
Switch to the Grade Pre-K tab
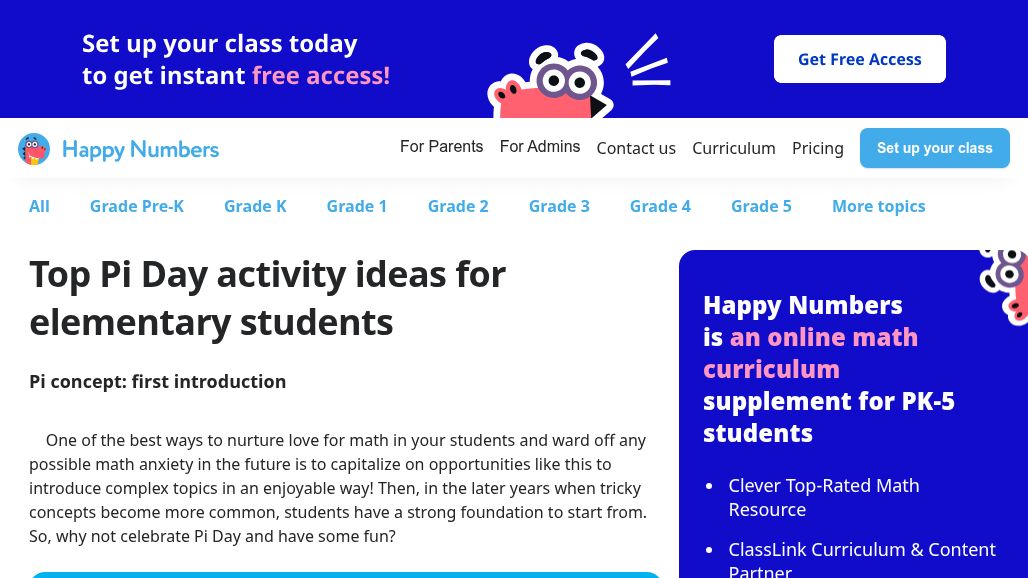[137, 206]
